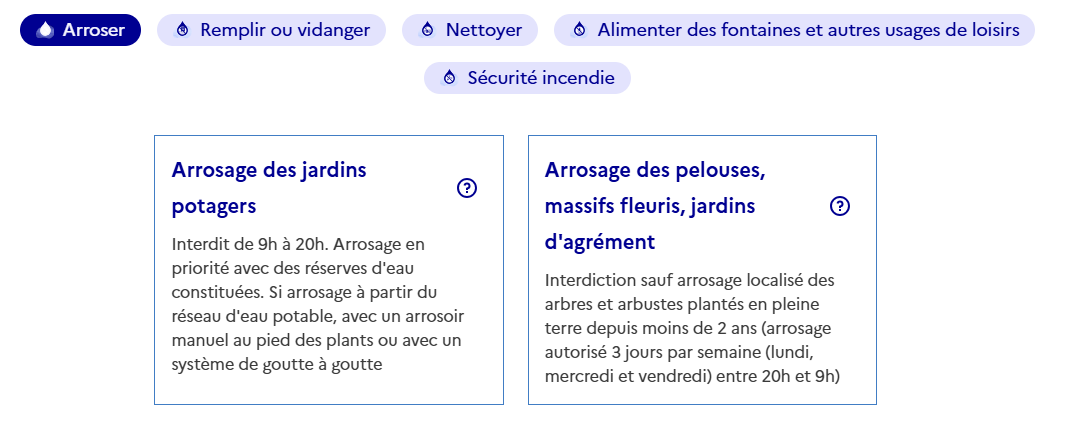Click the drop icon beside Alimenter des fontaines
Screen dimensions: 1070x437
point(579,30)
